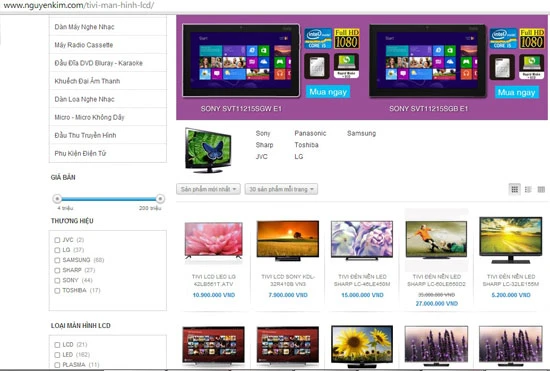Screen dimensions: 550x371
Task: Click Mua ngay for SONY SVT11215SGB E1
Action: click(516, 93)
